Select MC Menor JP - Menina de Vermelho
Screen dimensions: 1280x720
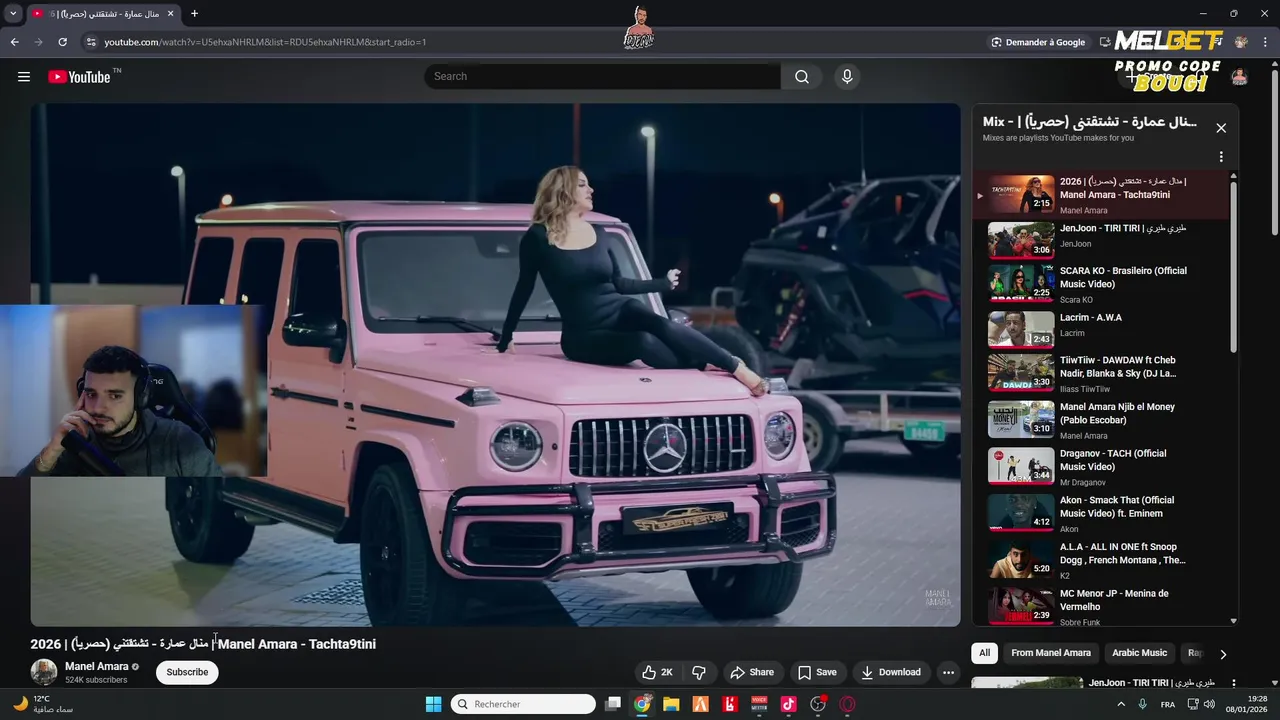1100,606
